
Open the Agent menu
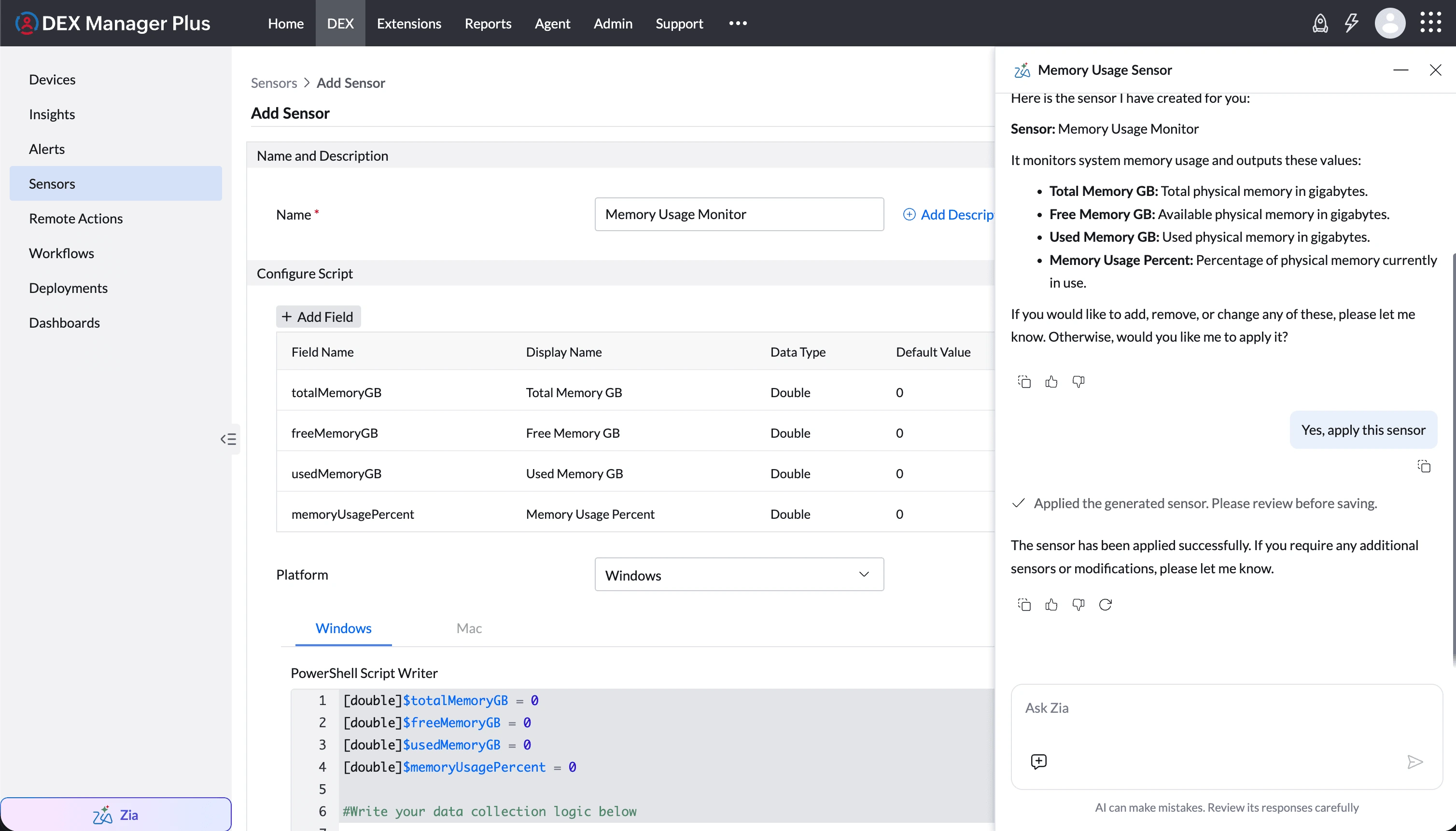point(552,23)
